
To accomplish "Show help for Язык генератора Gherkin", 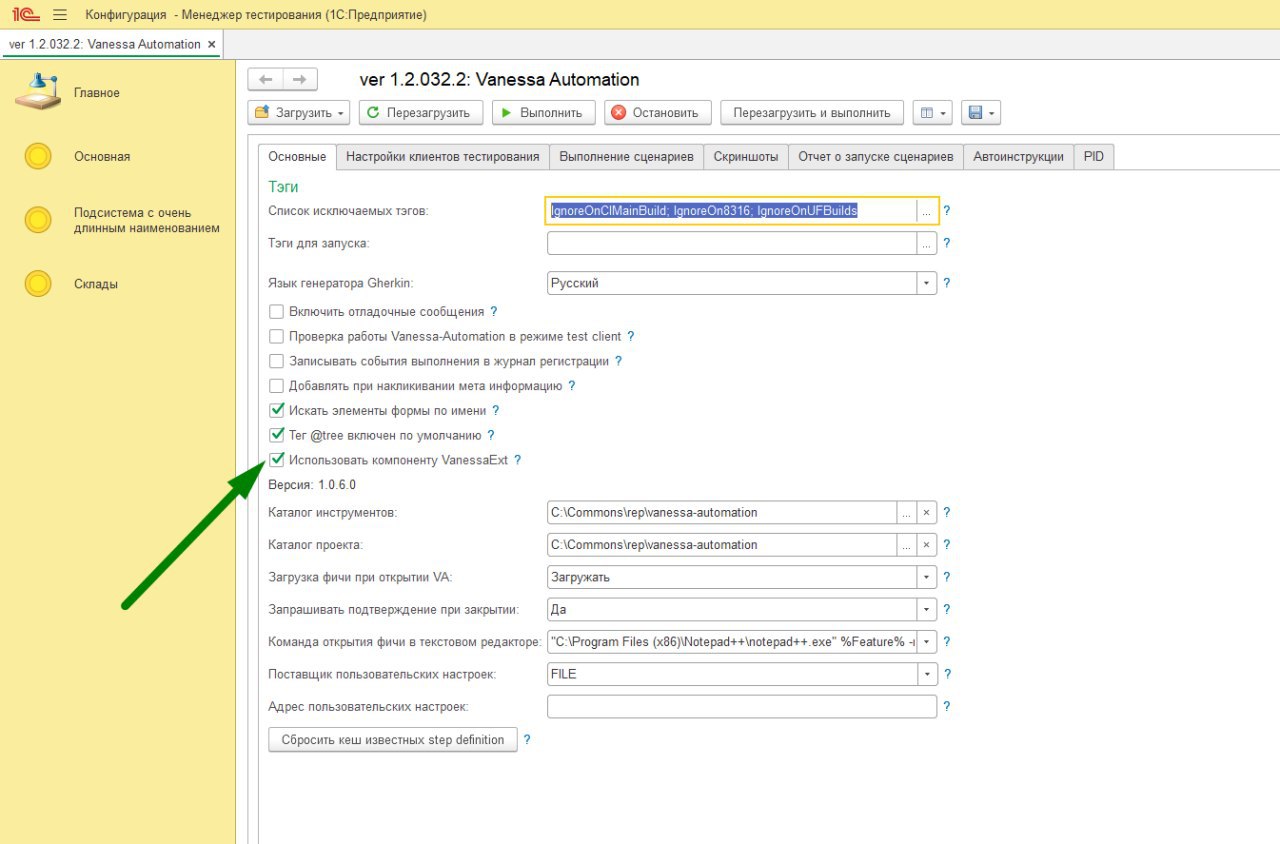I will click(x=947, y=283).
